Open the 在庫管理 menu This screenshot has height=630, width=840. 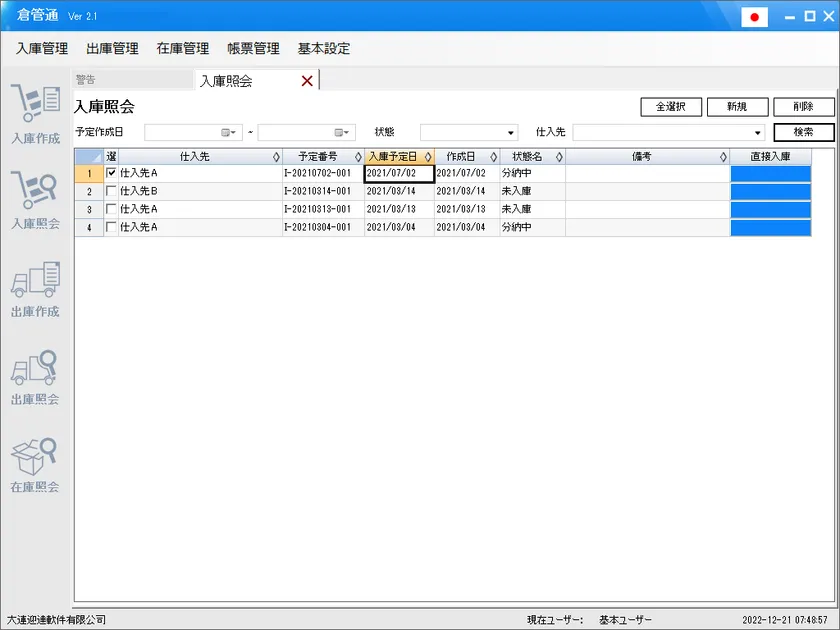click(183, 48)
